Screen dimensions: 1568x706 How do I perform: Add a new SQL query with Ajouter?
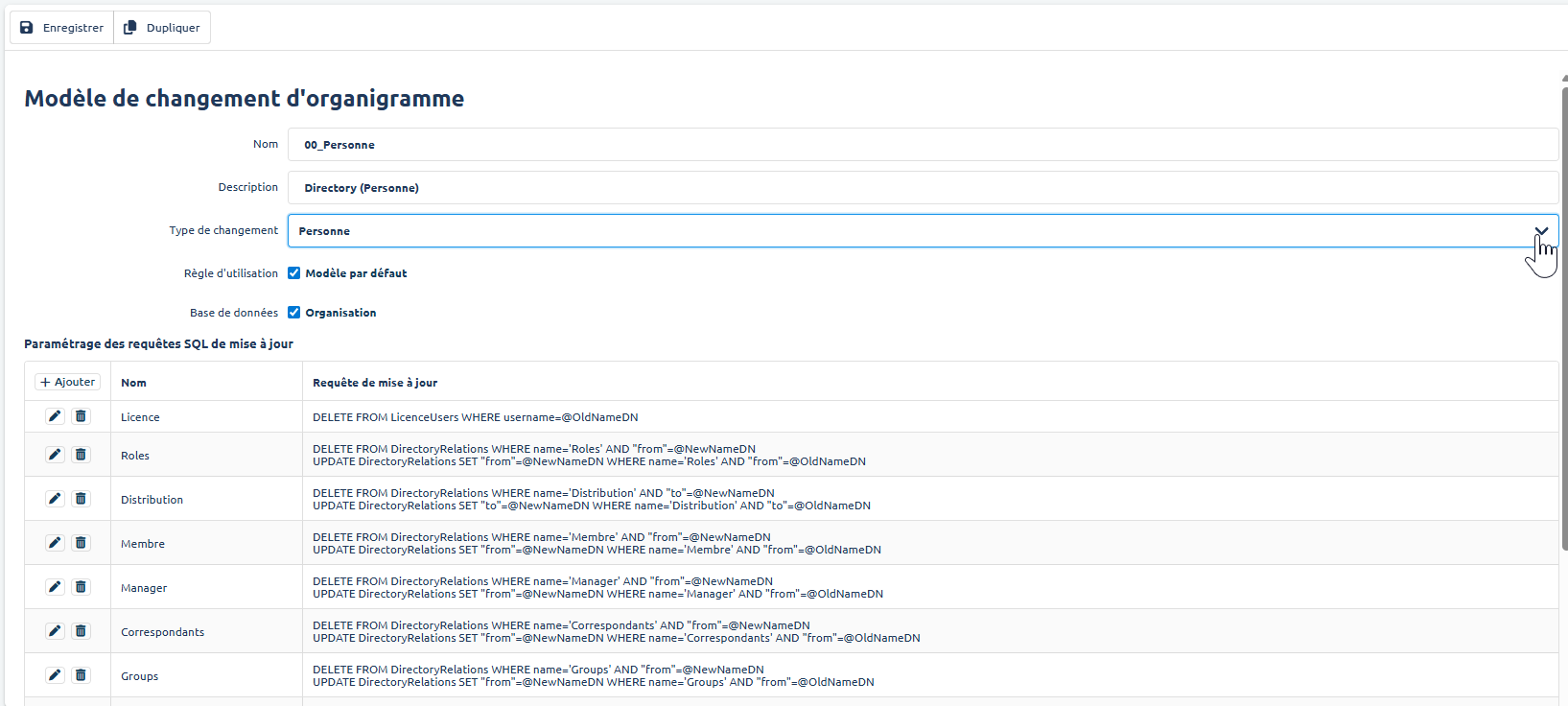pos(68,382)
